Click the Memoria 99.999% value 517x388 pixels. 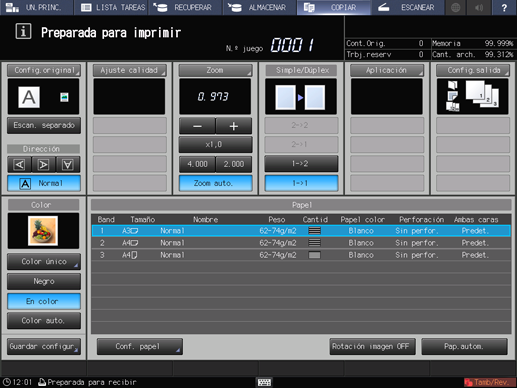pos(499,43)
